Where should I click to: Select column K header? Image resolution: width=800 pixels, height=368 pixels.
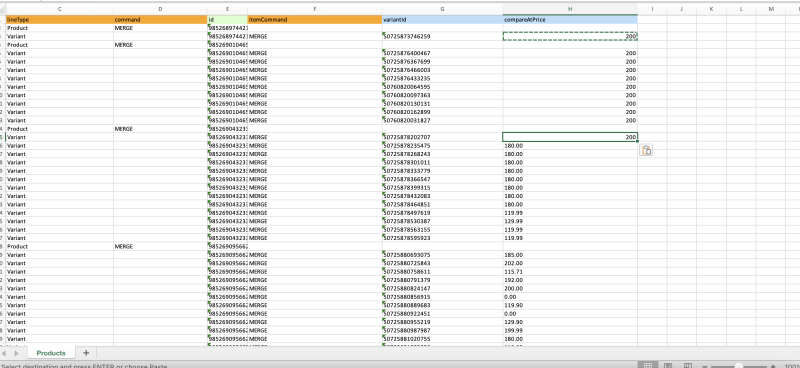point(711,9)
